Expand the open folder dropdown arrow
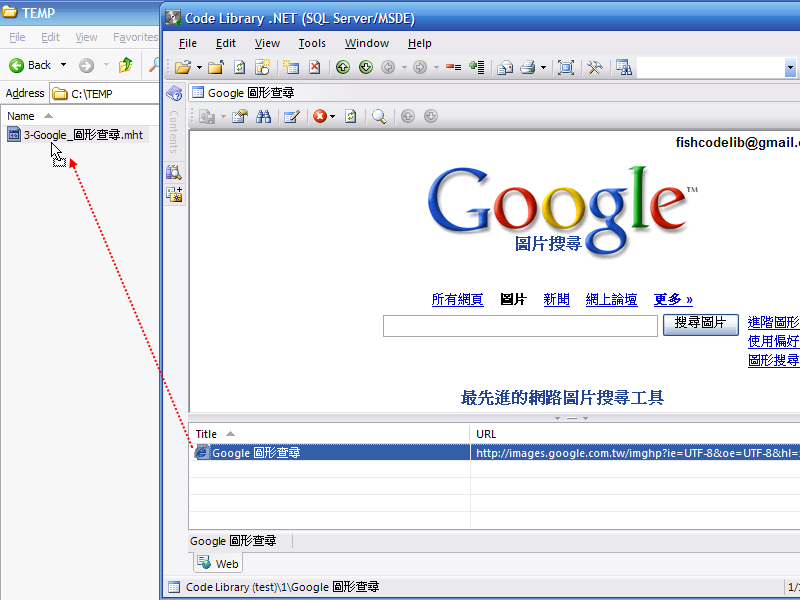800x600 pixels. [199, 67]
